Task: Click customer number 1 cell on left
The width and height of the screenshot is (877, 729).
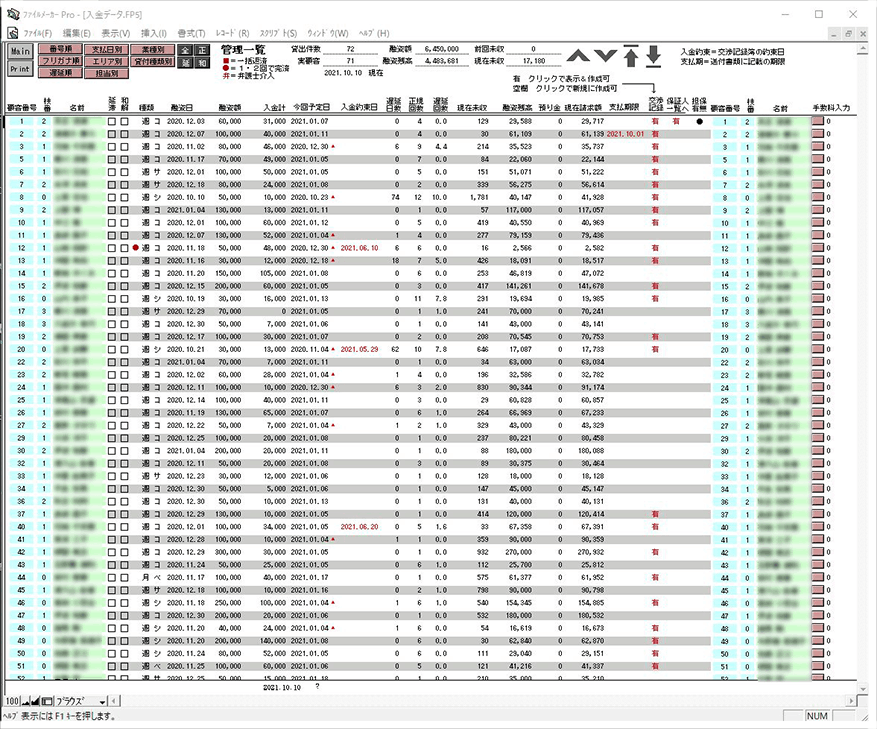Action: [x=21, y=121]
